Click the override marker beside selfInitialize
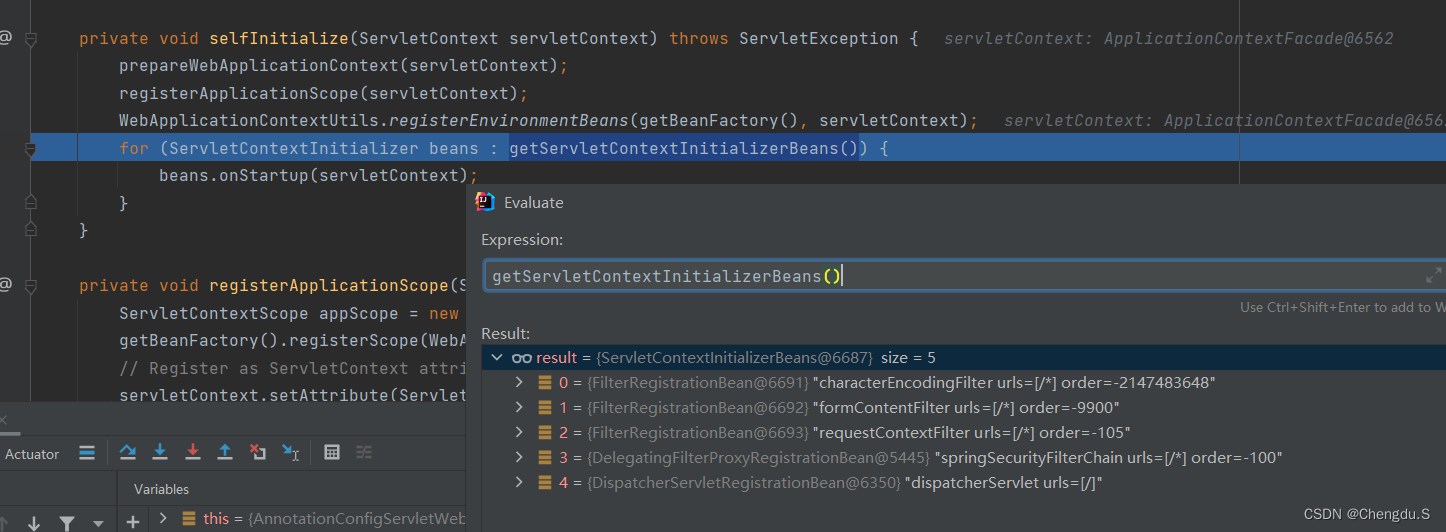Screen dimensions: 1446x532 click(5, 38)
